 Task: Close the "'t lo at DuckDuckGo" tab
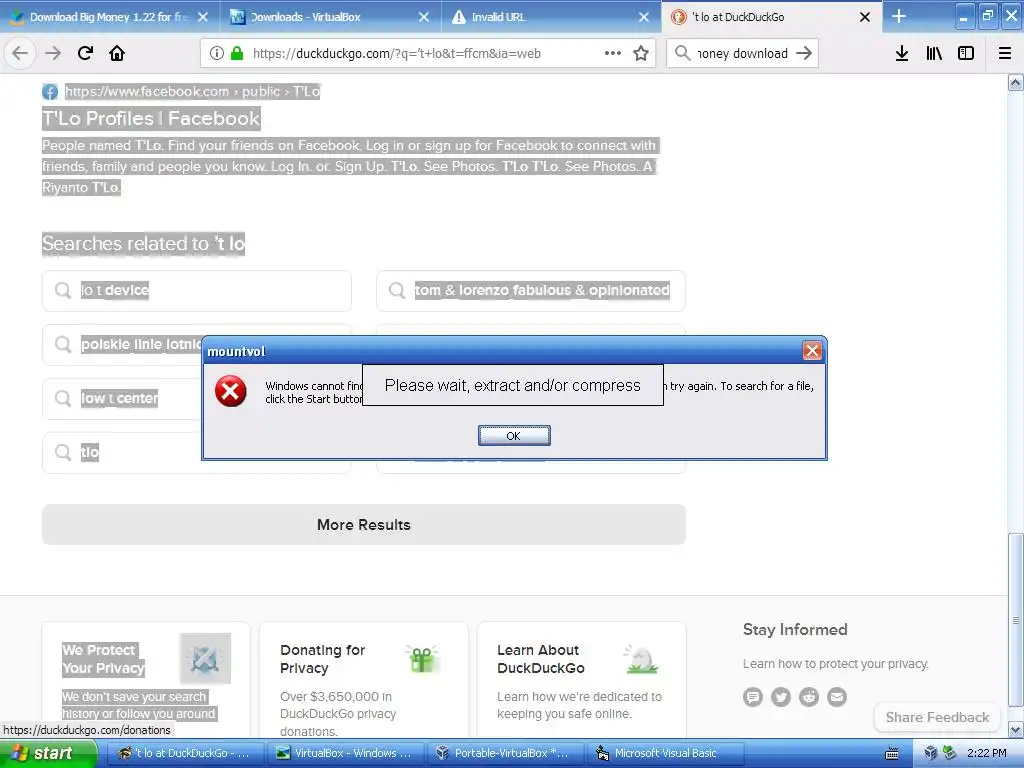(x=865, y=17)
